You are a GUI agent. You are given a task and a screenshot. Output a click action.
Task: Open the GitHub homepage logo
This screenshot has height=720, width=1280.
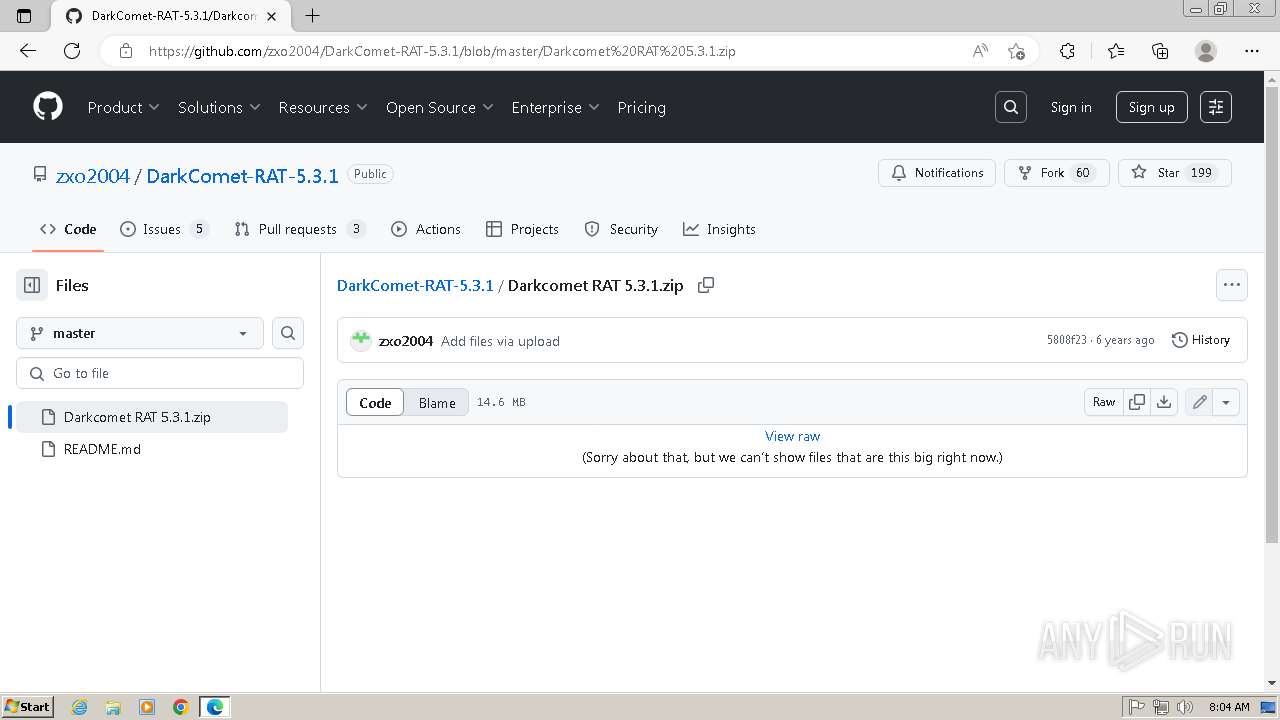coord(48,107)
